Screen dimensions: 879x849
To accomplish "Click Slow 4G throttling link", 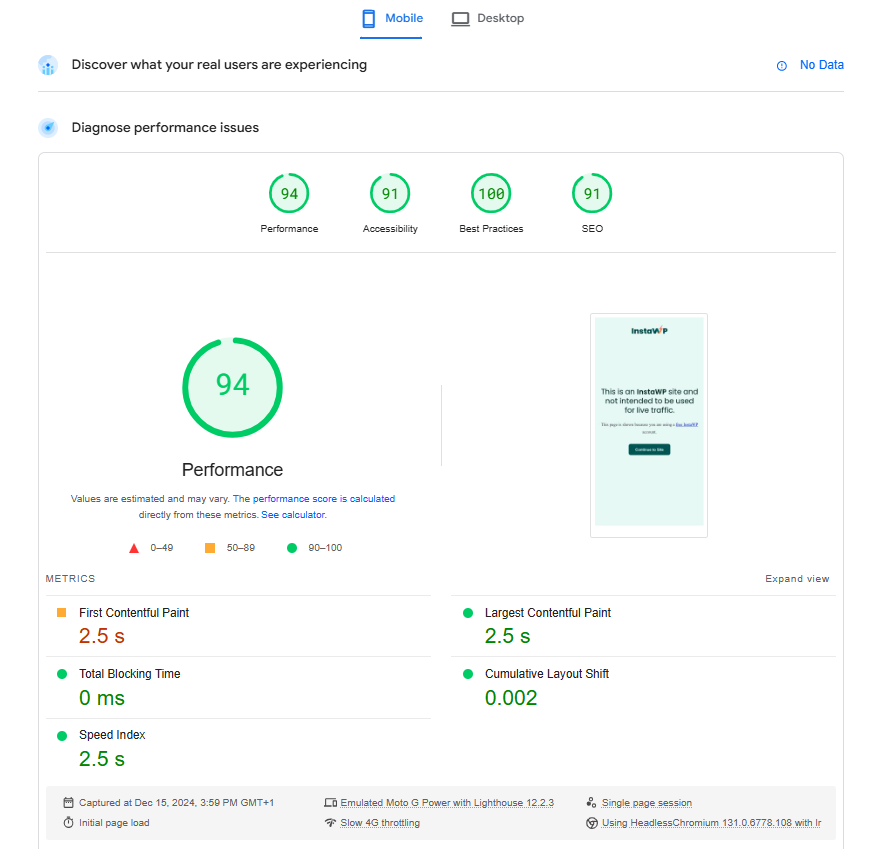I will [x=380, y=823].
